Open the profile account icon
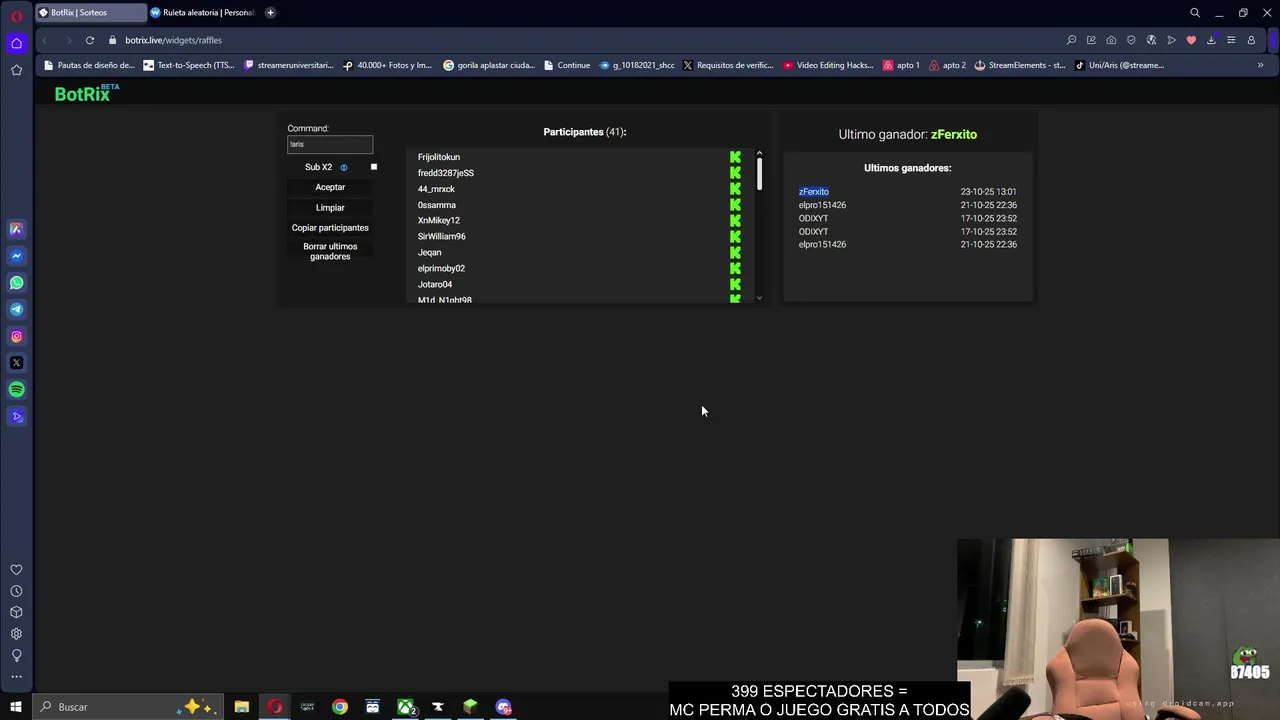The width and height of the screenshot is (1280, 720). coord(1251,40)
